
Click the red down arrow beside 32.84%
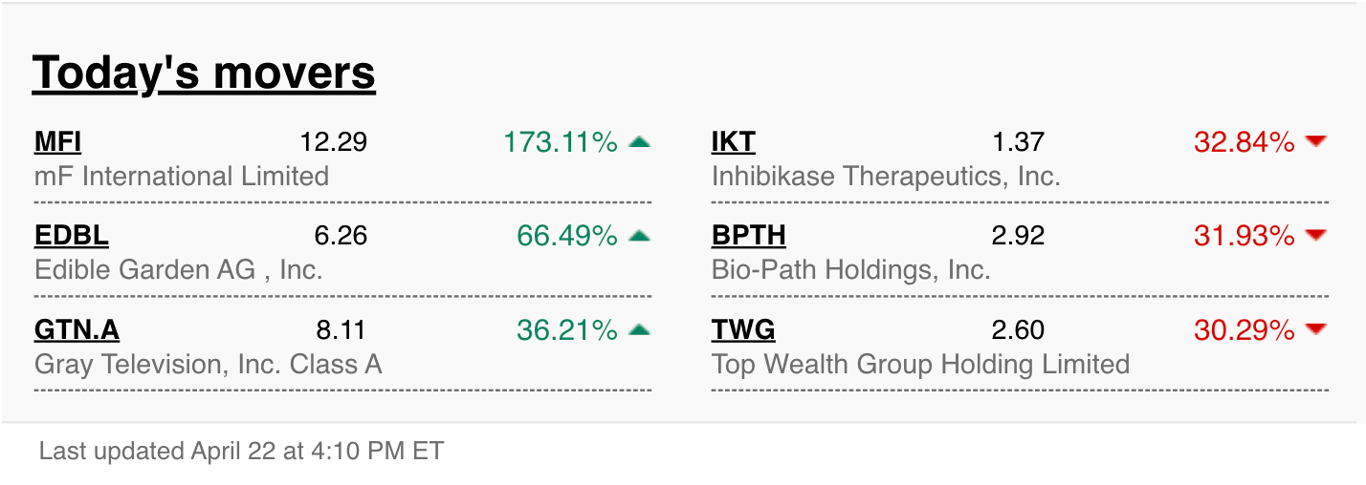click(x=1316, y=142)
